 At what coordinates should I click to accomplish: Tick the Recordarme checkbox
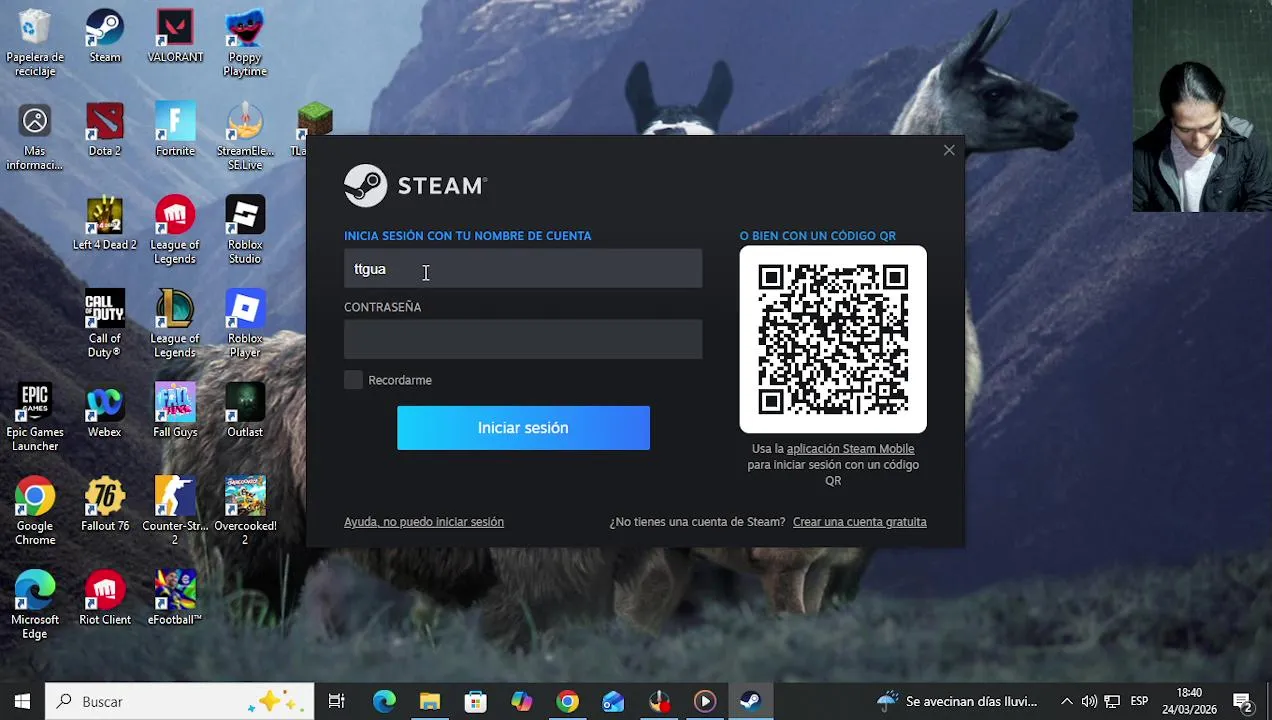pyautogui.click(x=353, y=380)
